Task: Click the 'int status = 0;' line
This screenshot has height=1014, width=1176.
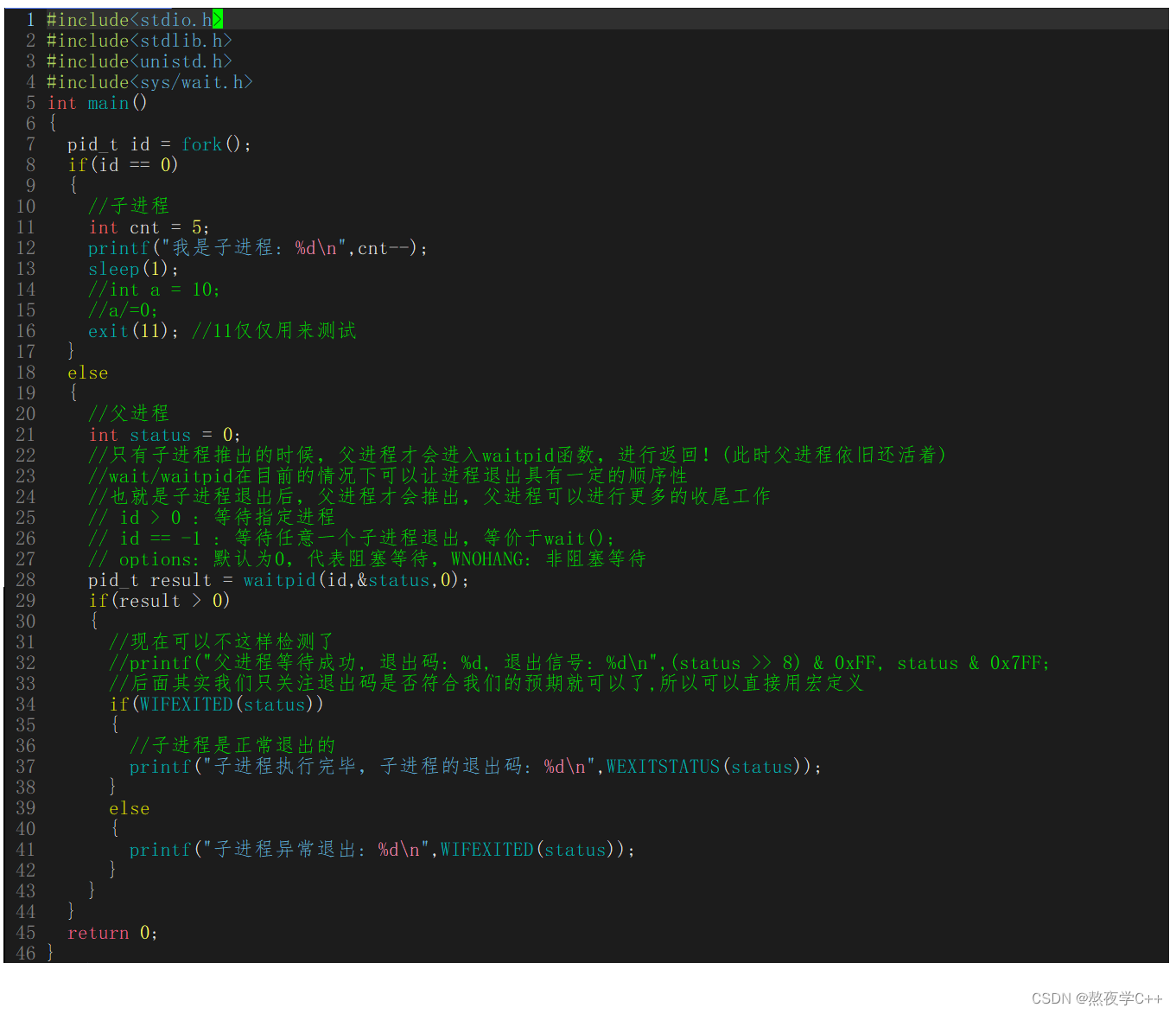Action: click(164, 434)
